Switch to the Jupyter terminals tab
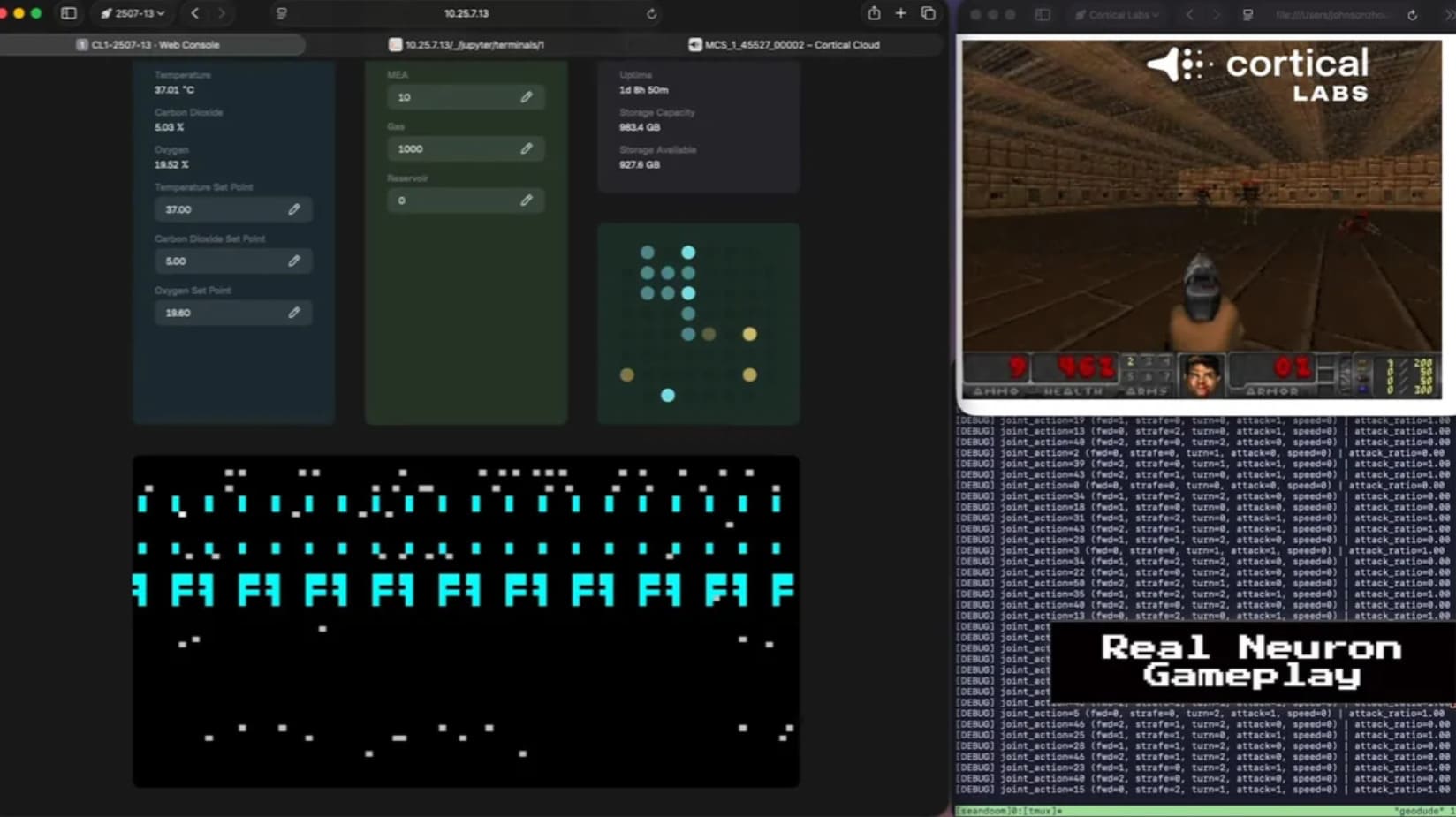1456x817 pixels. [466, 44]
